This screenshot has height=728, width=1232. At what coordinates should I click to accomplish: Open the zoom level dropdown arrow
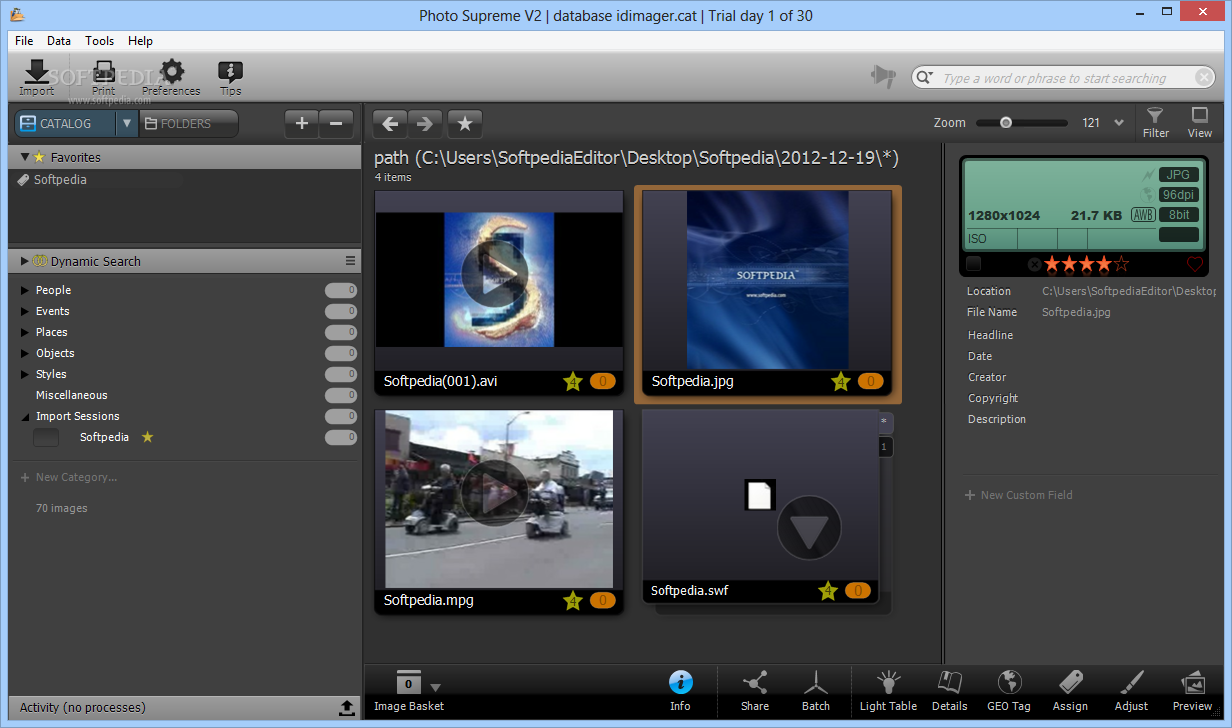(x=1119, y=123)
